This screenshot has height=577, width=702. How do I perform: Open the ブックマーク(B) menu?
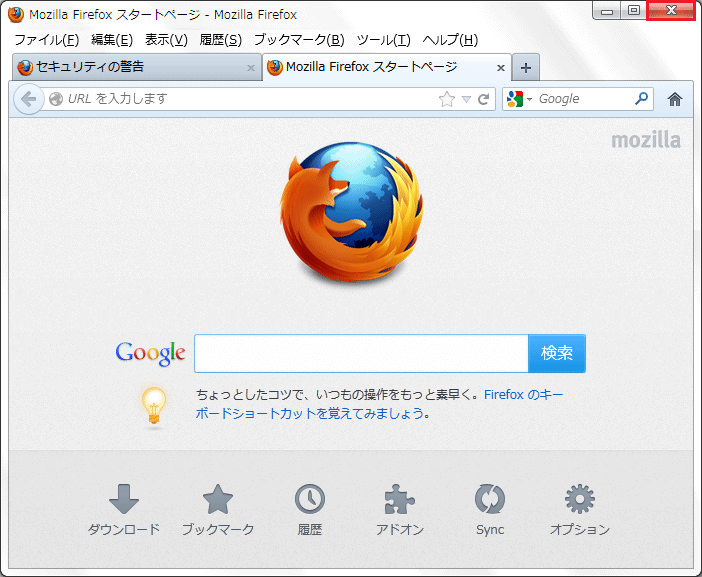pyautogui.click(x=299, y=40)
